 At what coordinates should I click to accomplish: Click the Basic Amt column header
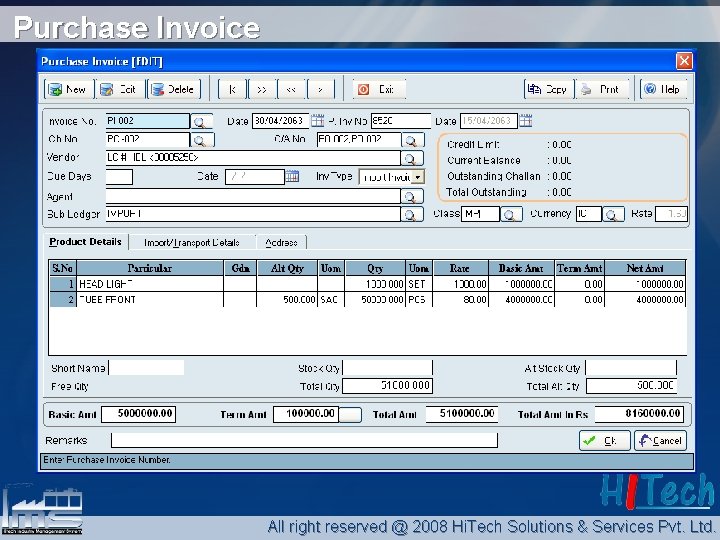tap(521, 268)
